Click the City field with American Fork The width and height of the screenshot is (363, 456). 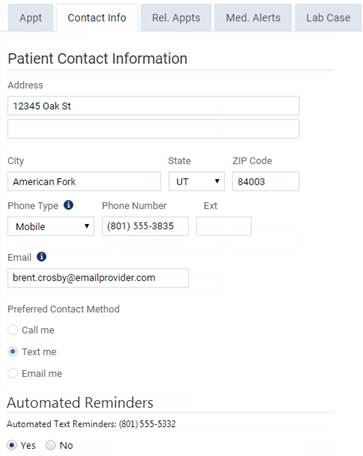coord(84,181)
